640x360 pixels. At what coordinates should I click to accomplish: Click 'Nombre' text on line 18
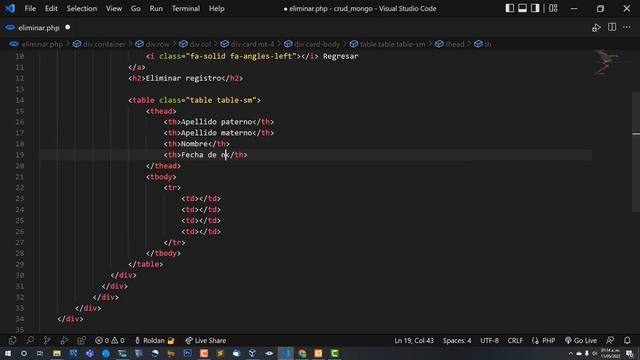(194, 144)
